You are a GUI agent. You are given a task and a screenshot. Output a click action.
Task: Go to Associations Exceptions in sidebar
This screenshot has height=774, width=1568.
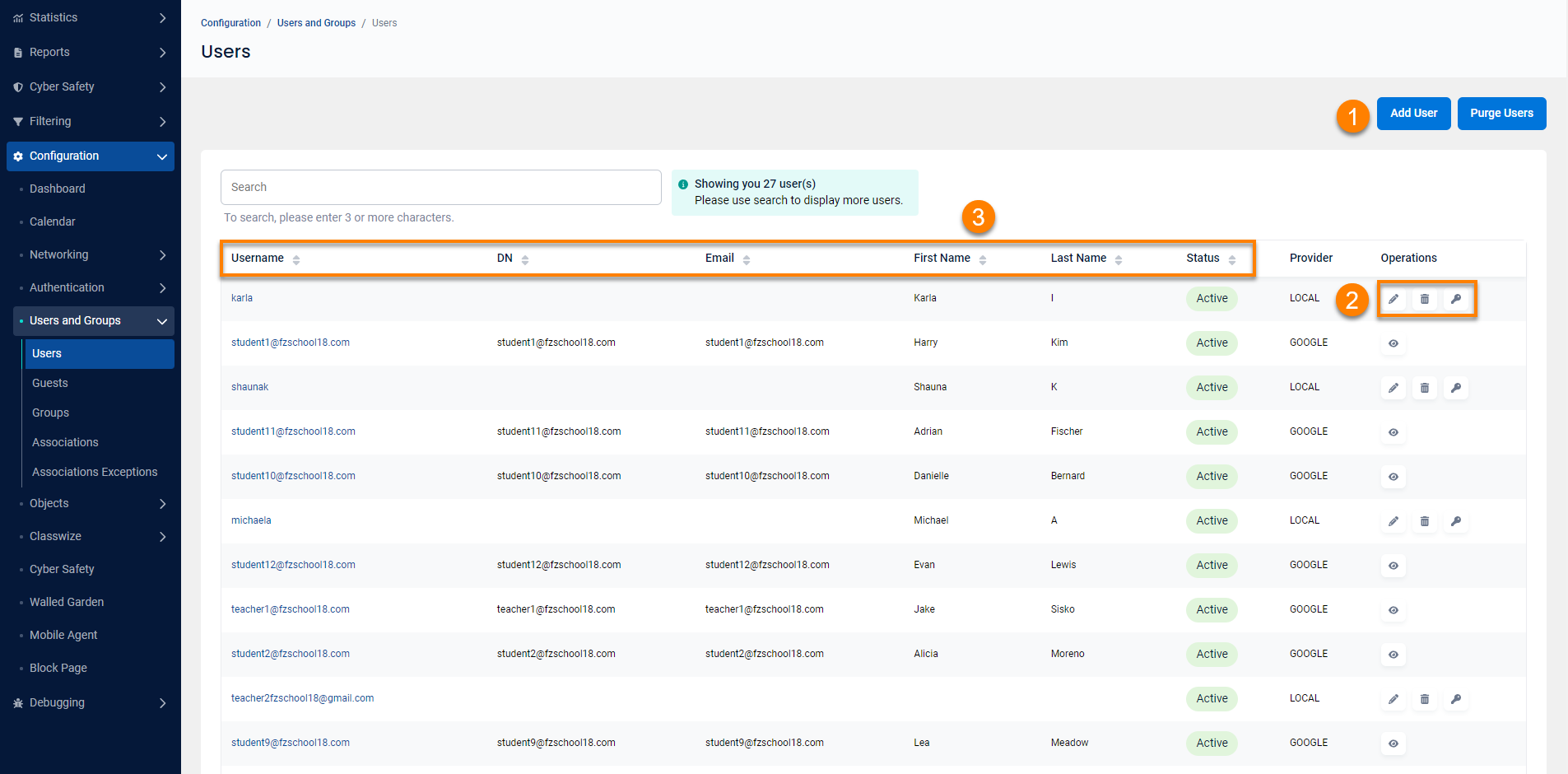coord(95,473)
